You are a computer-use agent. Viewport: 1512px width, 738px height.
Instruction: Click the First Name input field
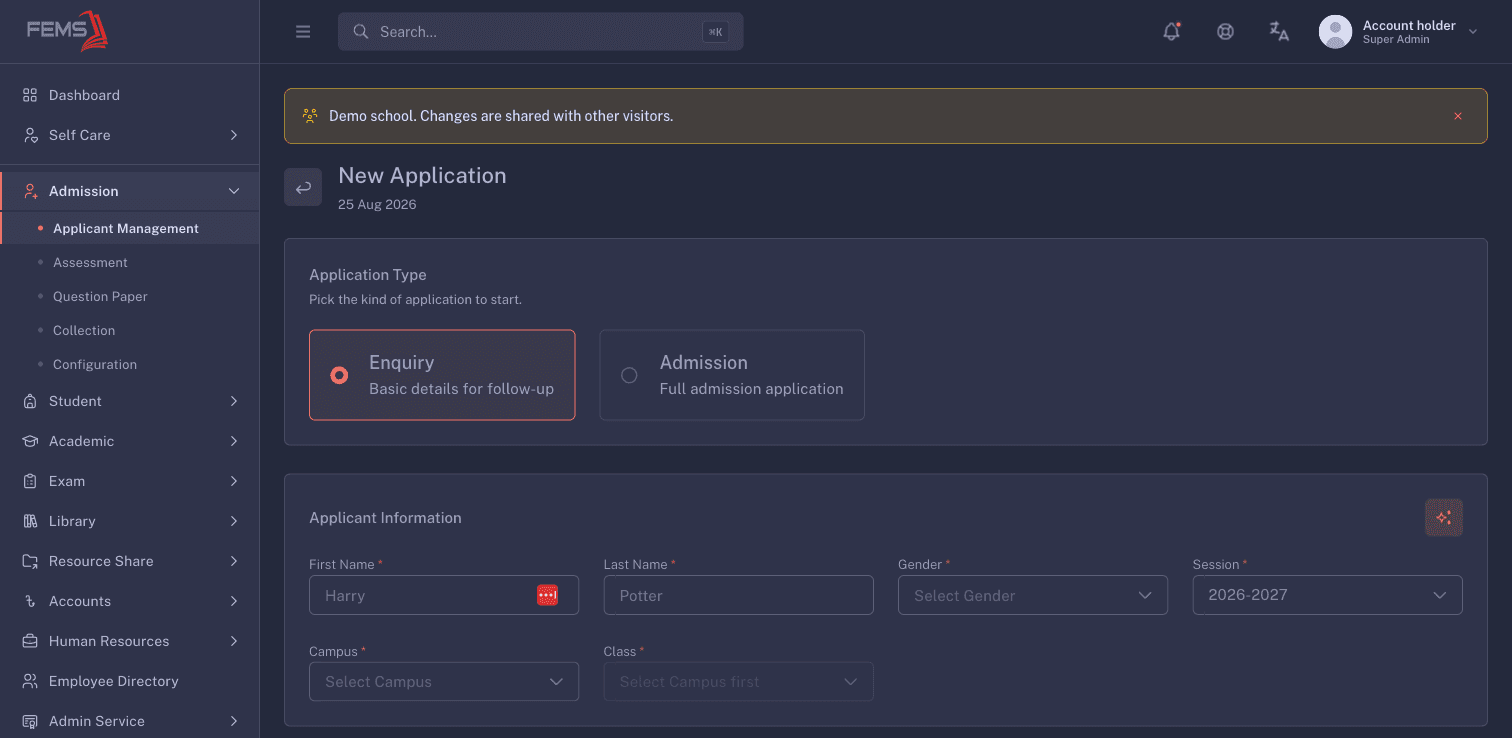tap(444, 595)
